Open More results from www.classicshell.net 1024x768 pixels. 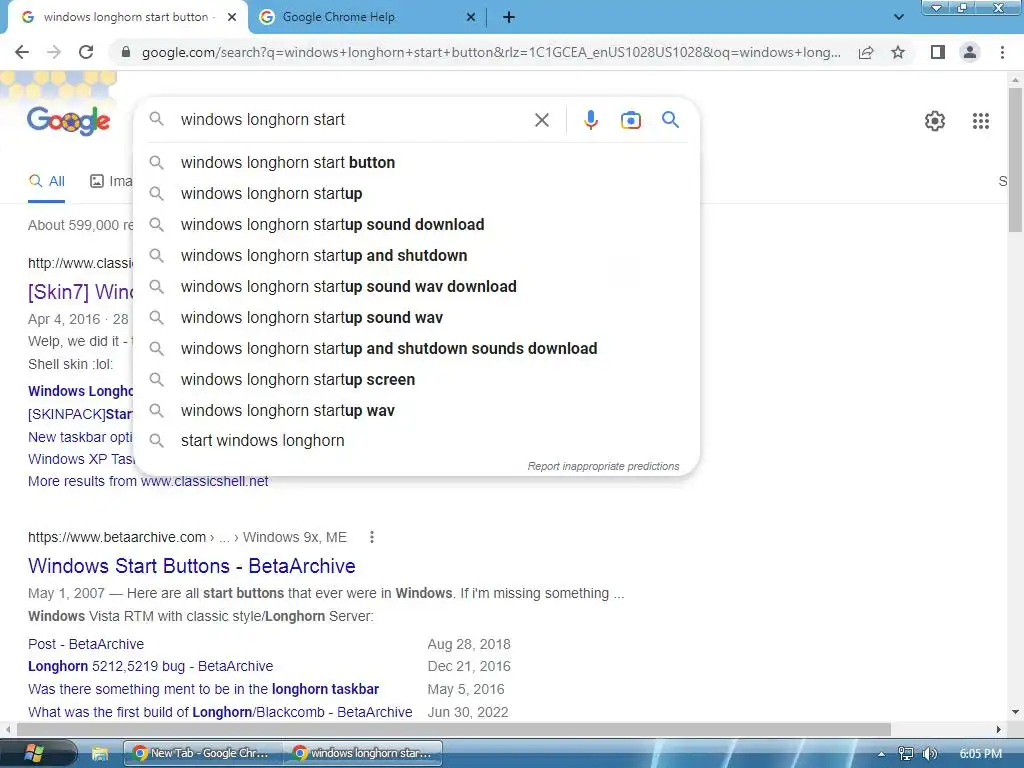(x=148, y=481)
